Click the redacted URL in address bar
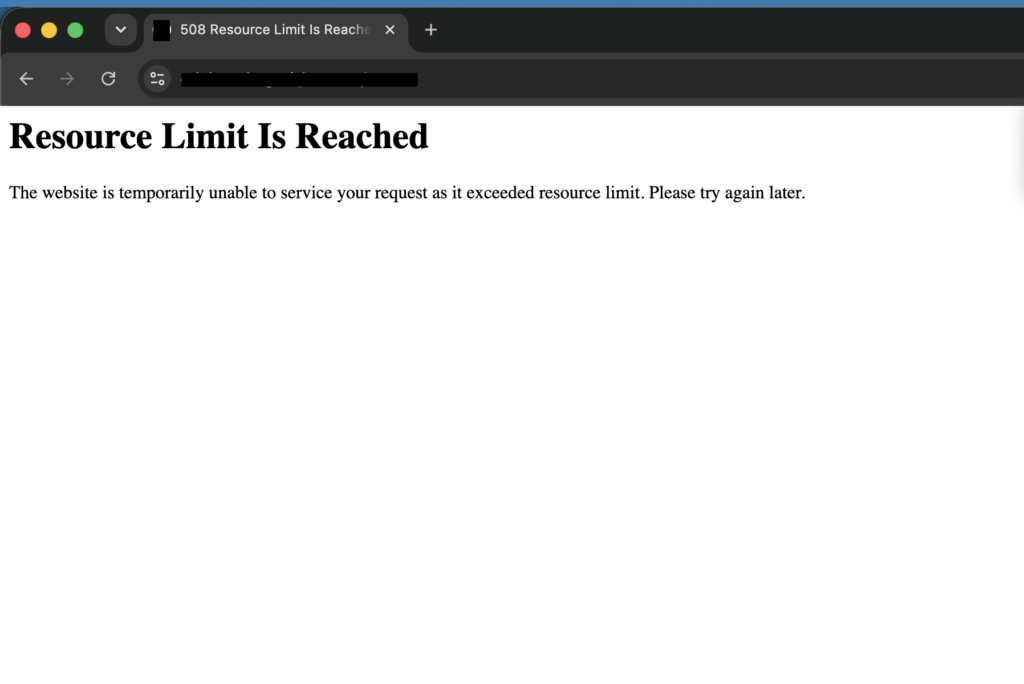The image size is (1024, 684). (x=299, y=80)
